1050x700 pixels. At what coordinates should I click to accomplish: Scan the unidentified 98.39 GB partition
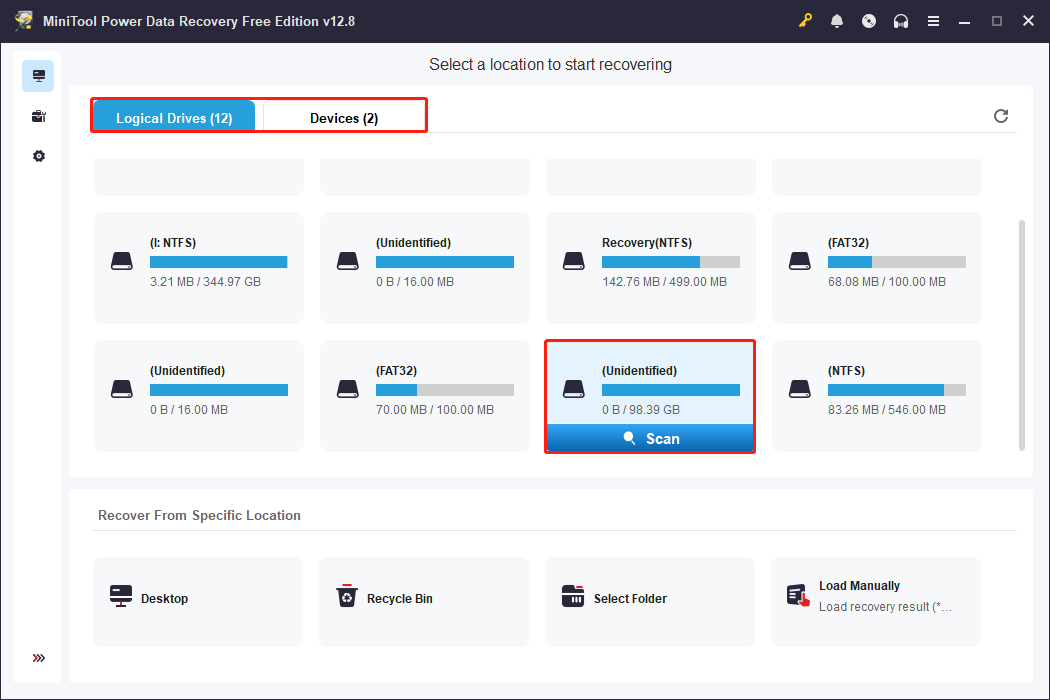[650, 438]
